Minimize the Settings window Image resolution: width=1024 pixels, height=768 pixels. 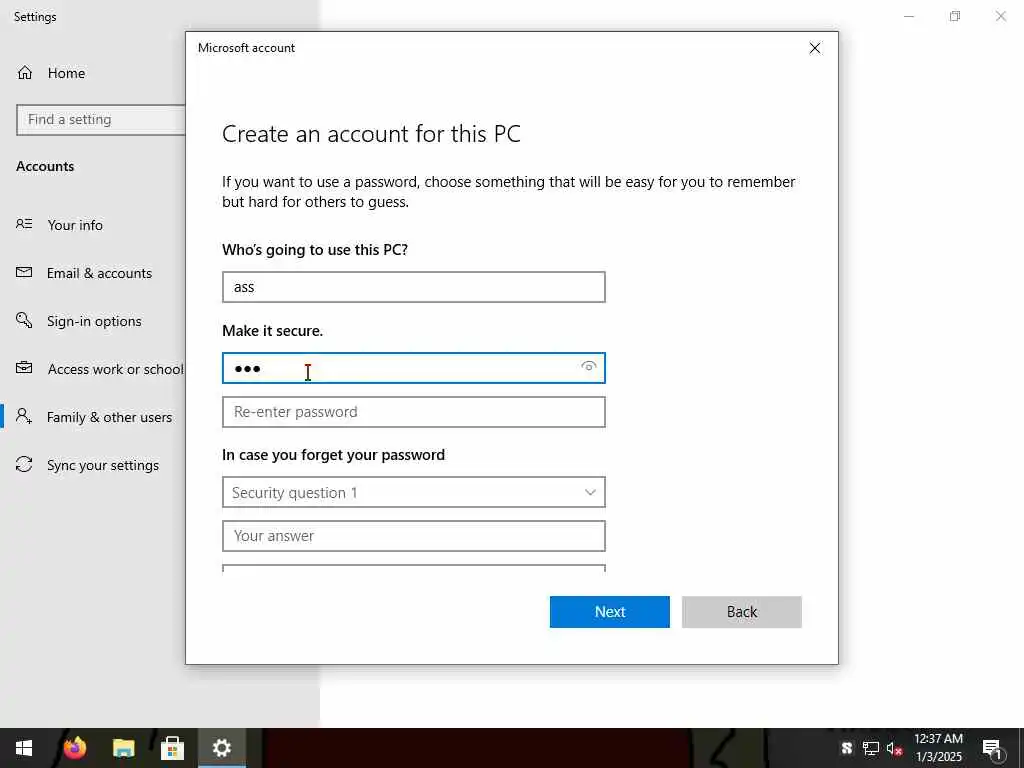(908, 16)
